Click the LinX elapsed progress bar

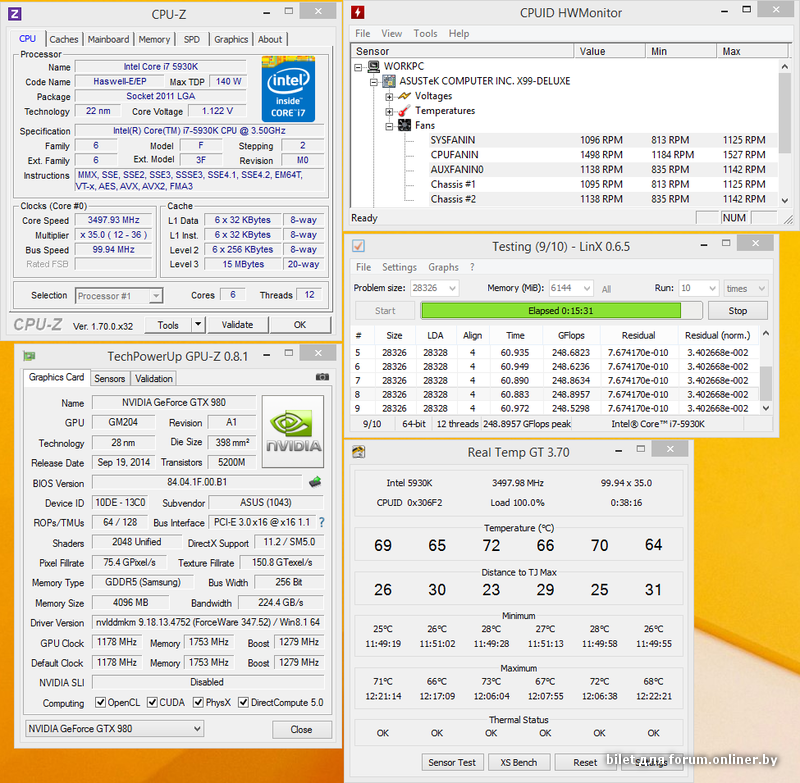click(561, 311)
